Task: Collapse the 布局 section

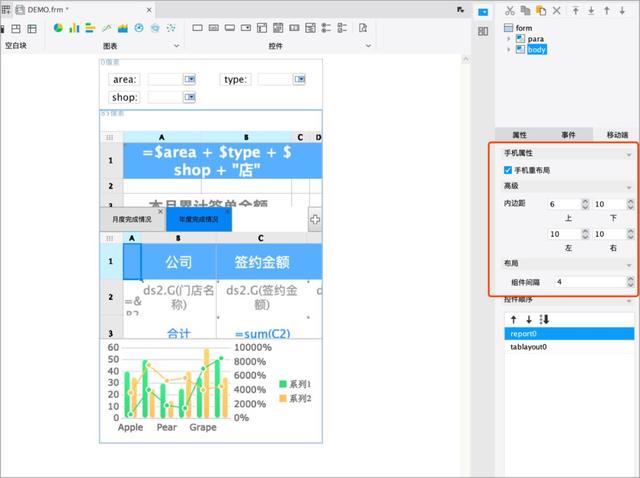Action: (x=629, y=265)
